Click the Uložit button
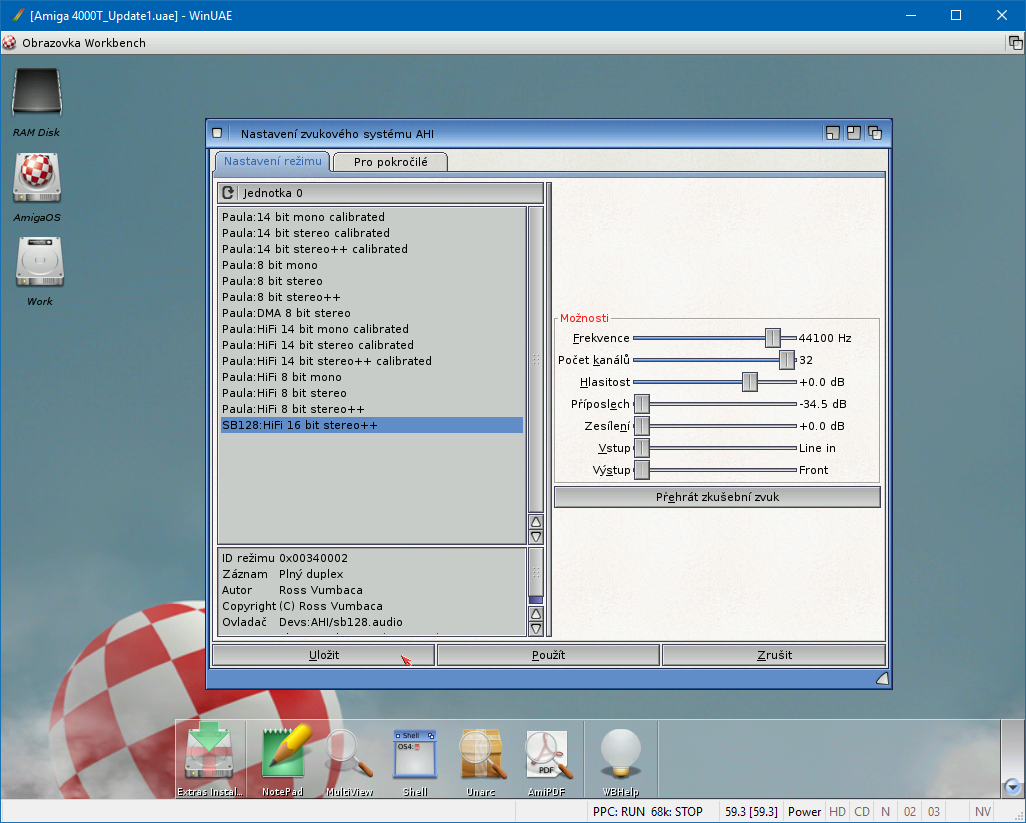 322,655
